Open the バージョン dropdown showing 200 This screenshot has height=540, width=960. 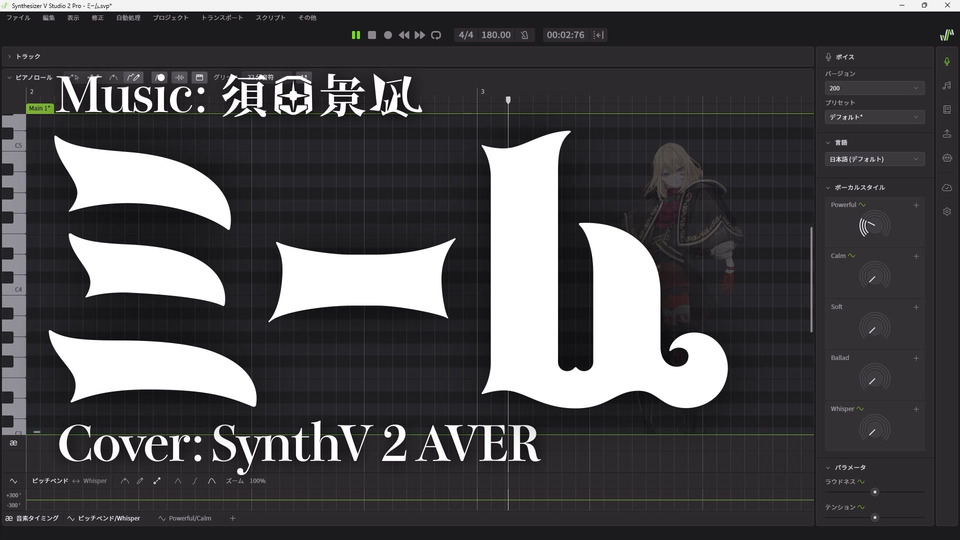click(874, 88)
